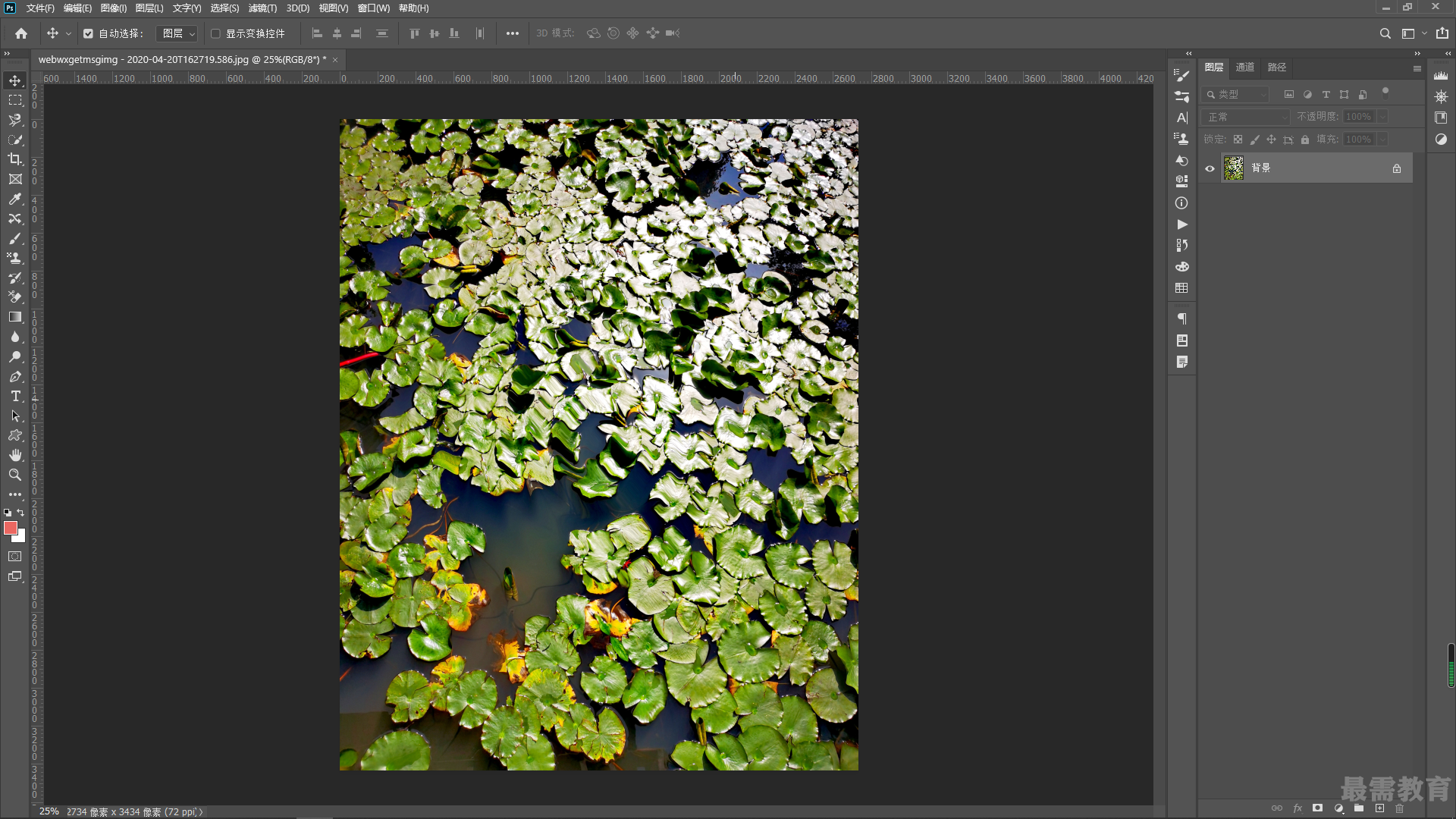This screenshot has height=819, width=1456.
Task: Hide the 背景 layer with eye icon
Action: (1210, 168)
